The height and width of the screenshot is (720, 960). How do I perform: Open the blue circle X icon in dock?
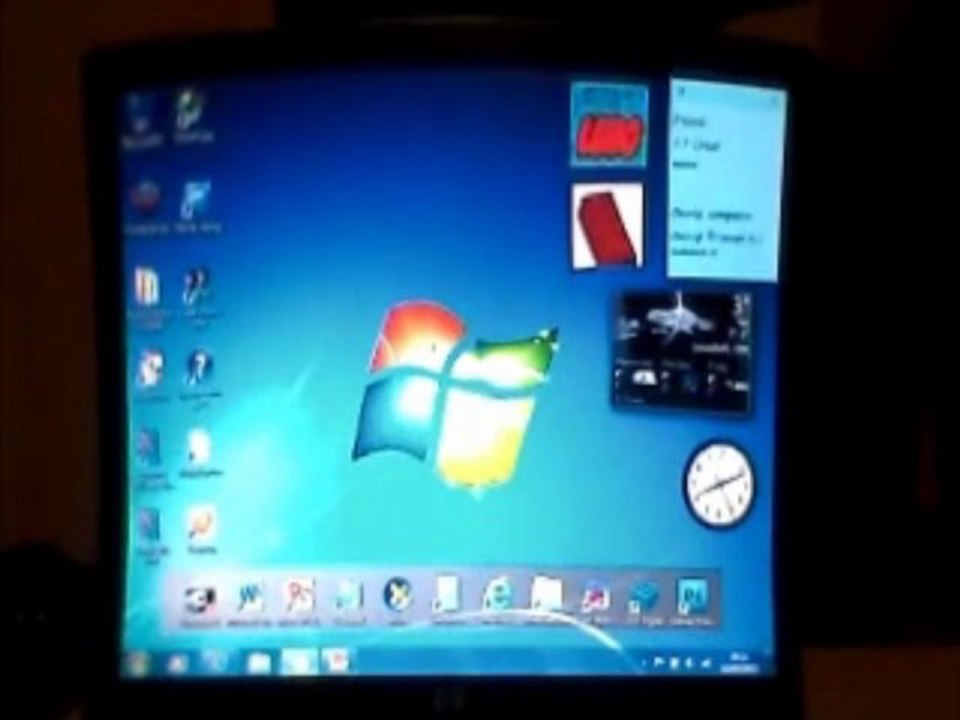[x=398, y=596]
